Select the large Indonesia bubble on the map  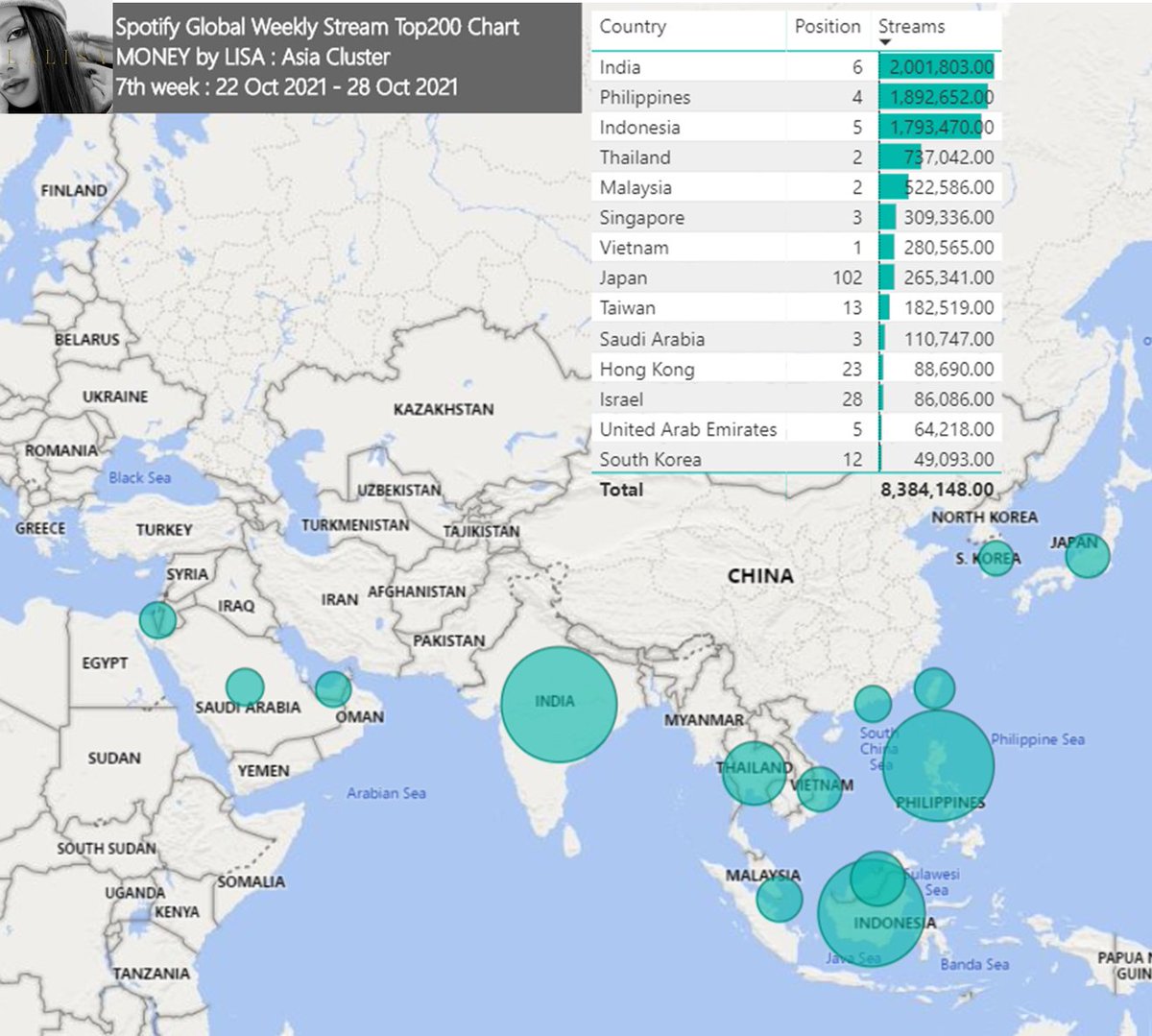(x=871, y=914)
